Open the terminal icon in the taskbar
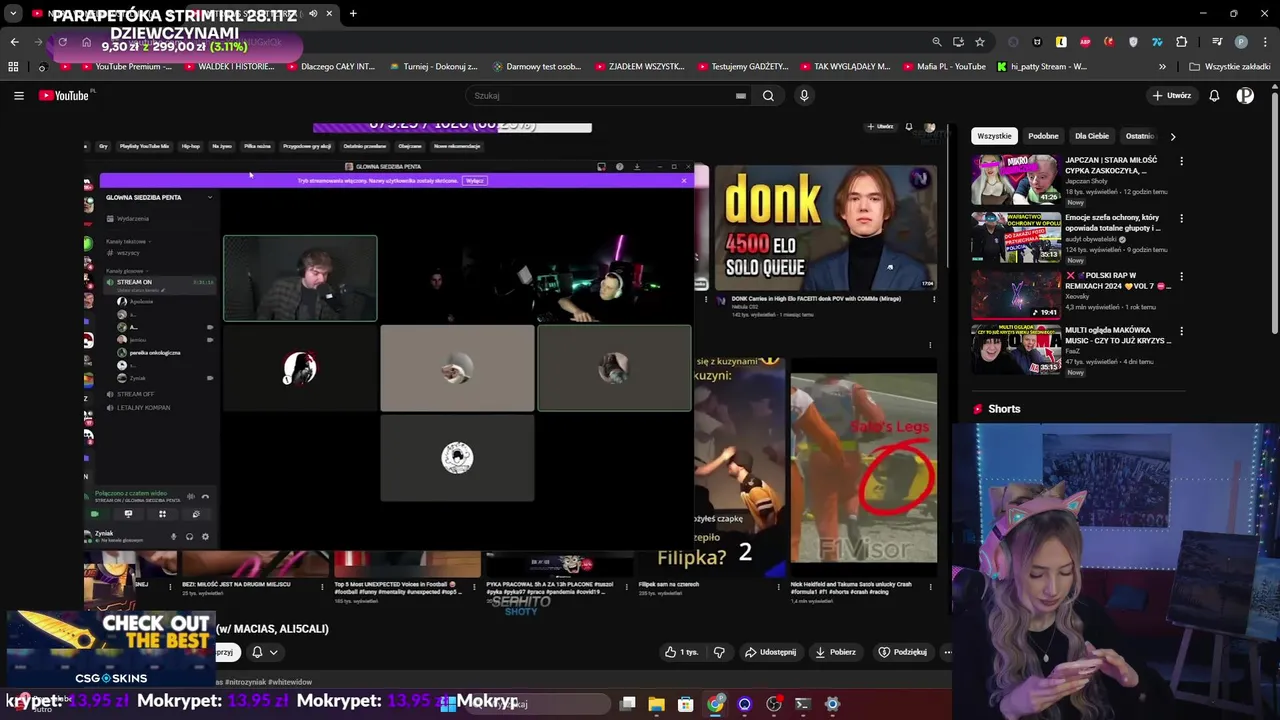1280x720 pixels. tap(802, 704)
